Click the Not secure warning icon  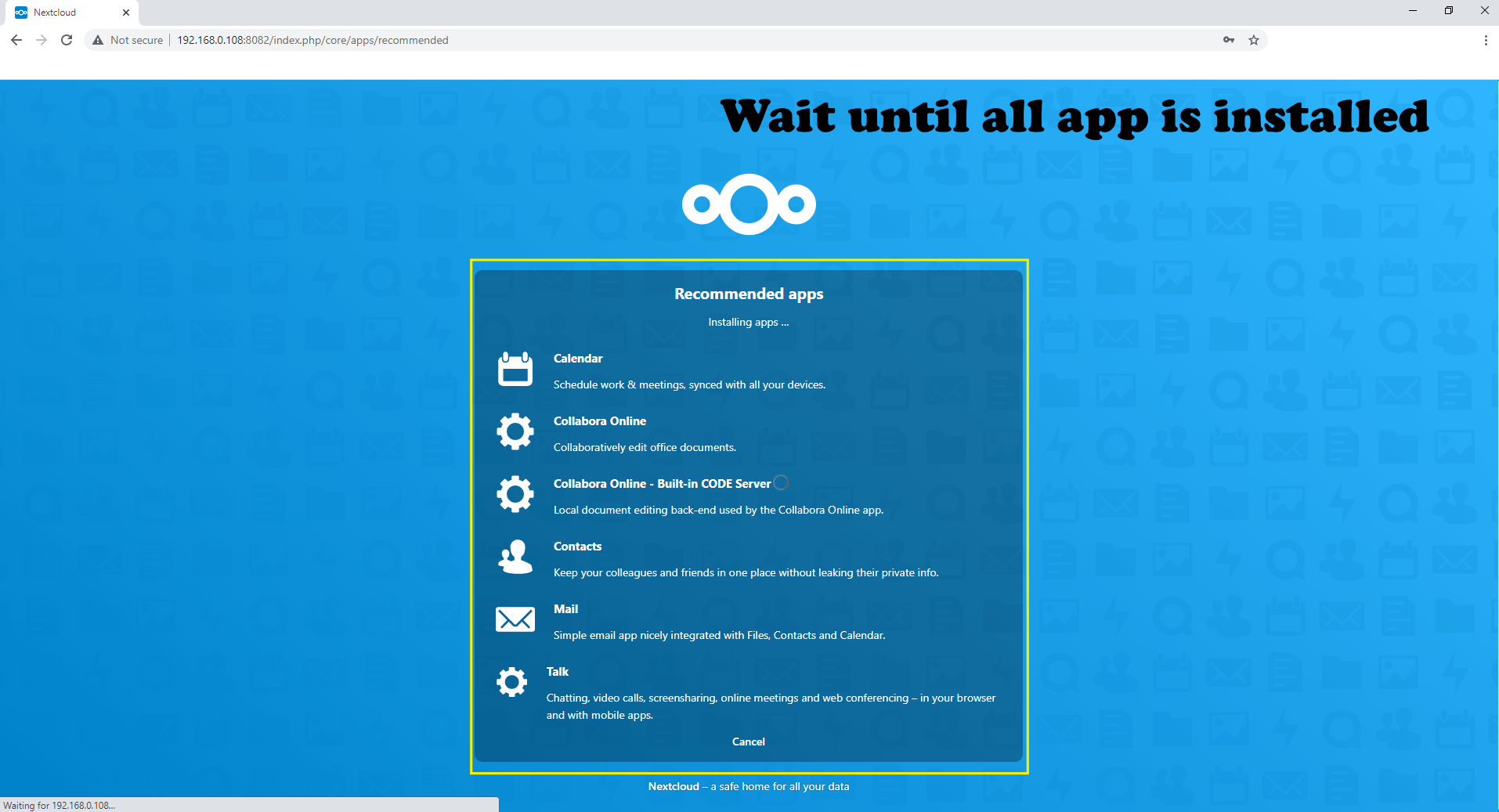click(x=98, y=40)
